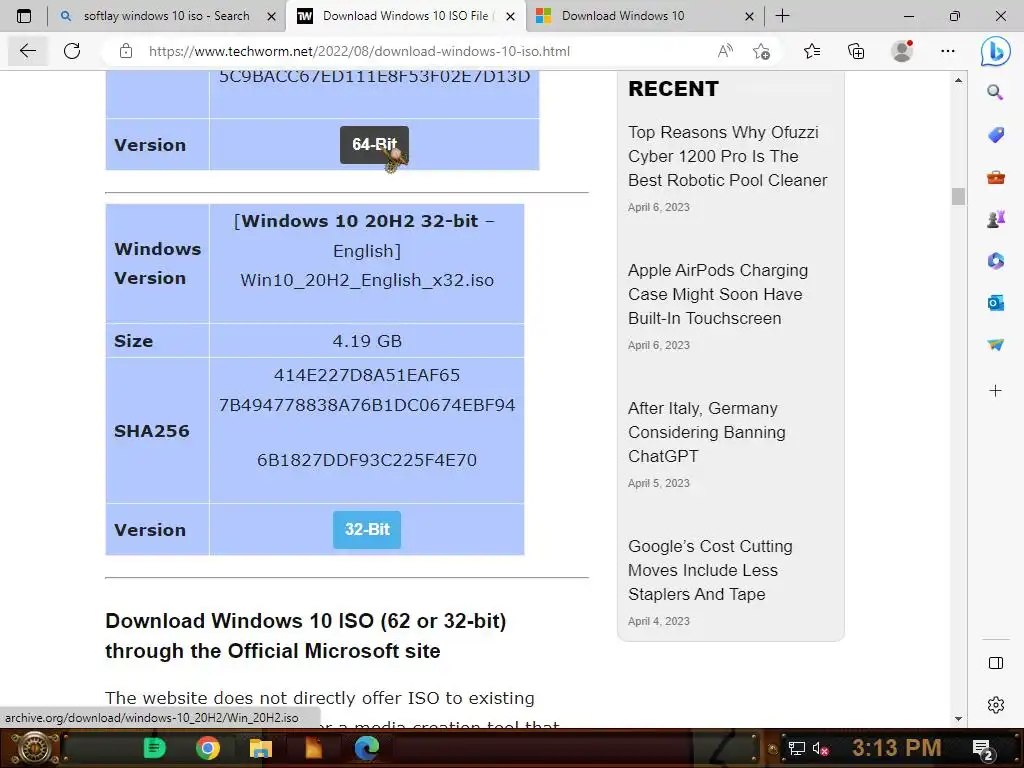Open the Ofuzzi Cyber 1200 Pro article
Image resolution: width=1024 pixels, height=768 pixels.
coord(728,156)
